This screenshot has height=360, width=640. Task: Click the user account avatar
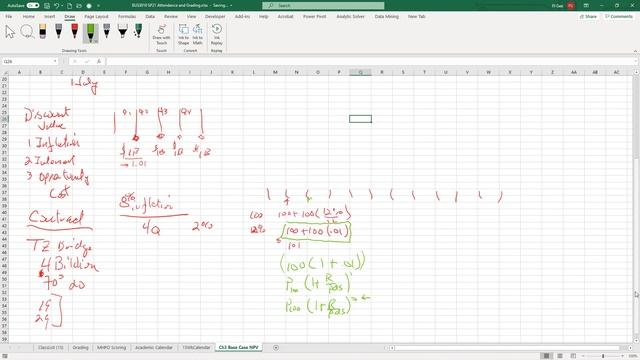(571, 6)
